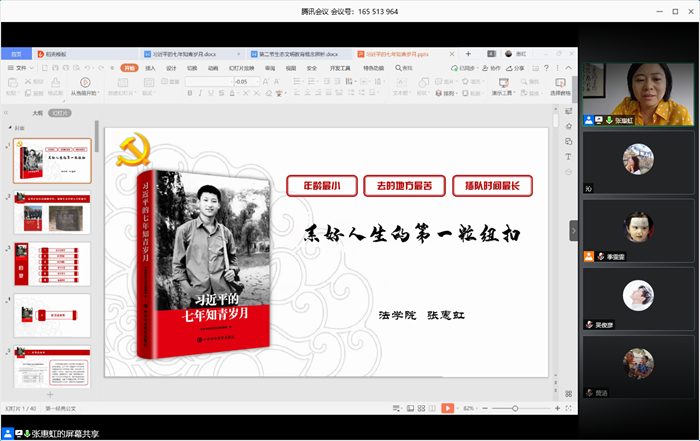Screen dimensions: 700x441
Task: Toggle Italic formatting
Action: pos(200,93)
